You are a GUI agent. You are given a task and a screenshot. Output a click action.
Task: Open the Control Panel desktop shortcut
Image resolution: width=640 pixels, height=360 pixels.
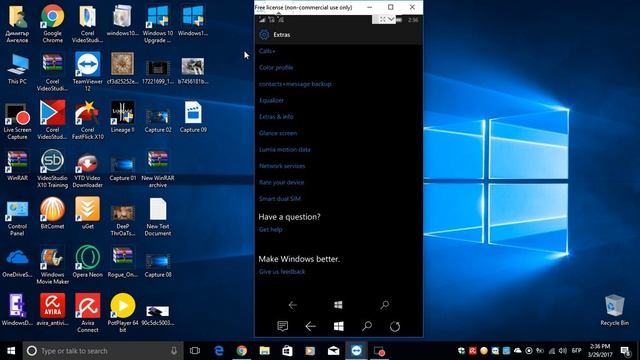(17, 218)
